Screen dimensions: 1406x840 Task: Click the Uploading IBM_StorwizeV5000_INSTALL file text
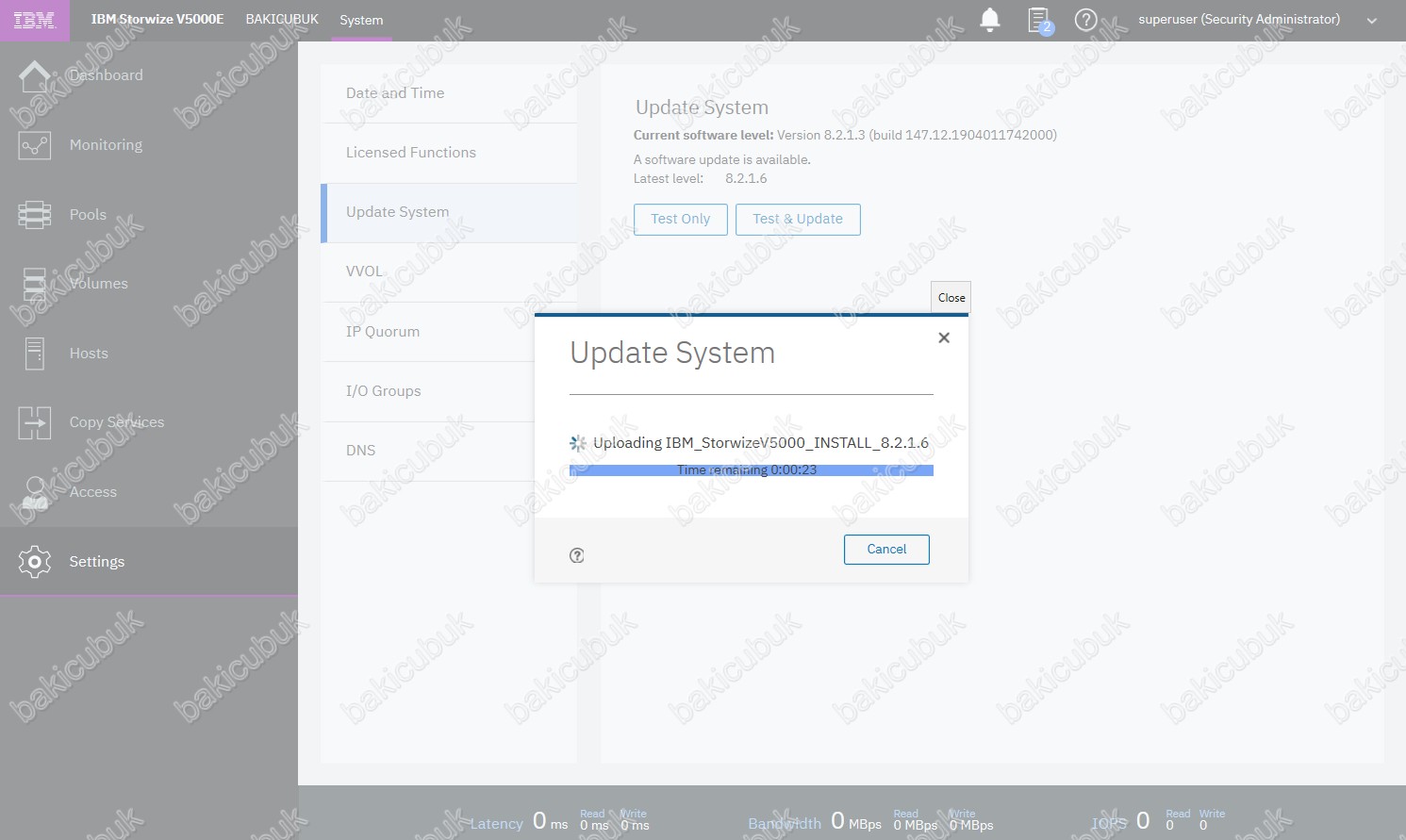(x=761, y=443)
